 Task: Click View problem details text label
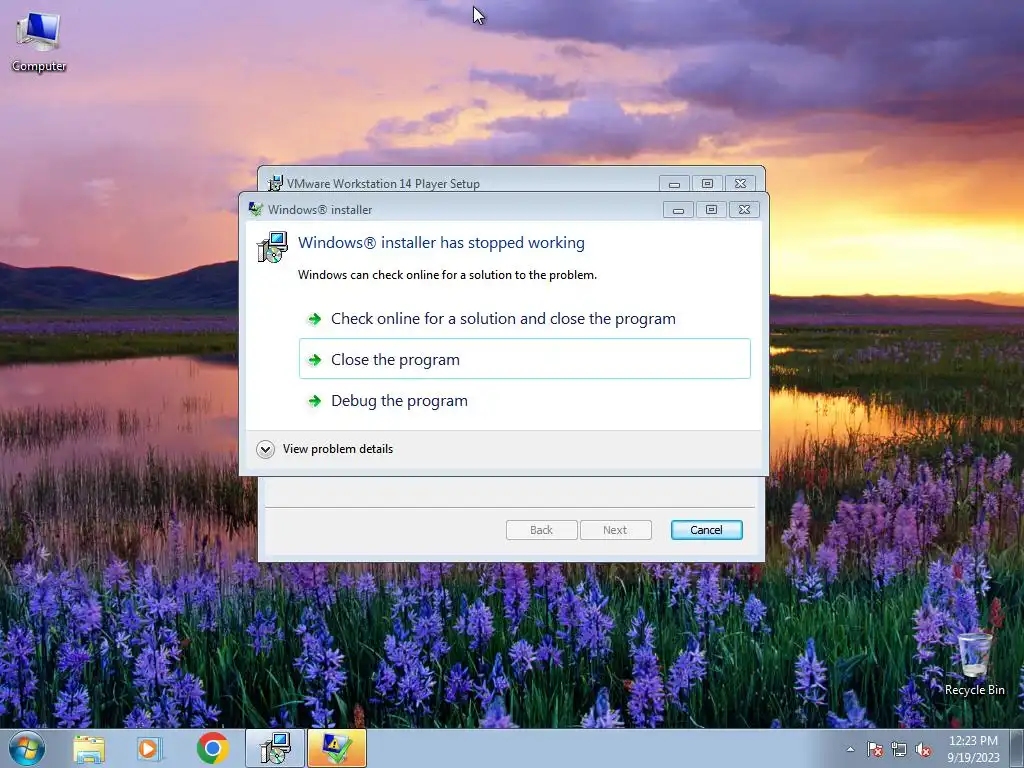click(338, 449)
